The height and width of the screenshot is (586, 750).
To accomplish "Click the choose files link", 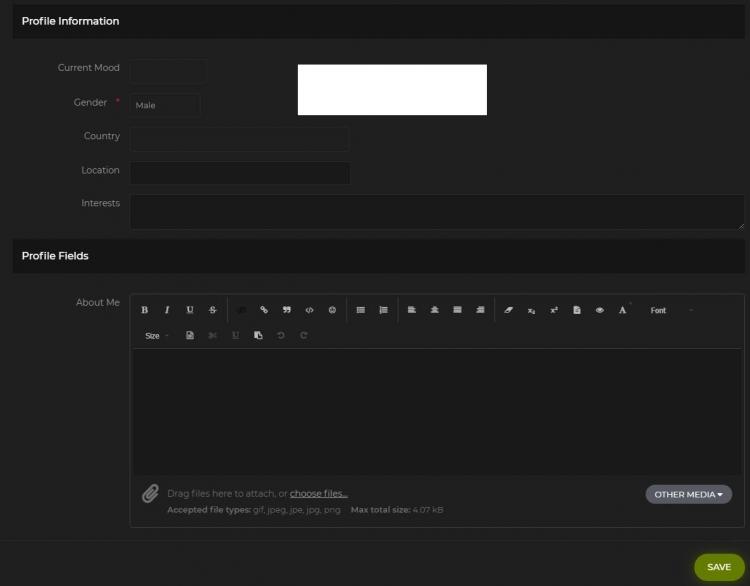I will pyautogui.click(x=318, y=493).
